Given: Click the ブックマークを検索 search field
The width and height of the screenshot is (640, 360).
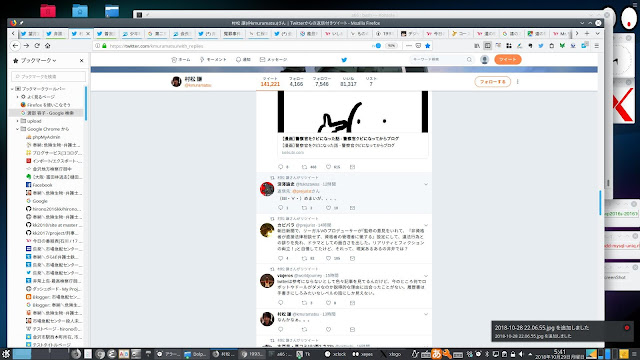Looking at the screenshot, I should pyautogui.click(x=49, y=76).
